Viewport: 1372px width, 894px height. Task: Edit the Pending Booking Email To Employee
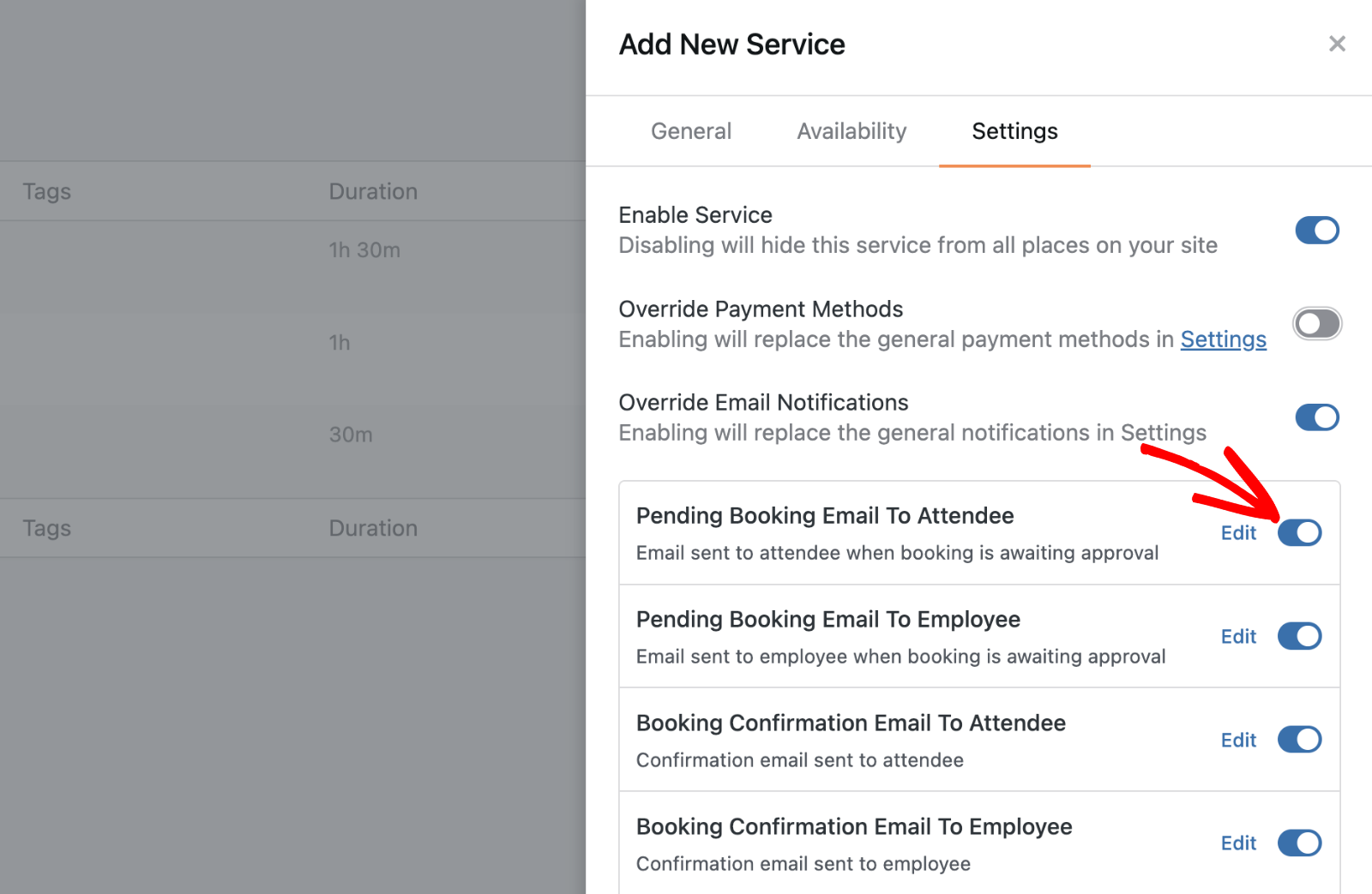[x=1238, y=636]
